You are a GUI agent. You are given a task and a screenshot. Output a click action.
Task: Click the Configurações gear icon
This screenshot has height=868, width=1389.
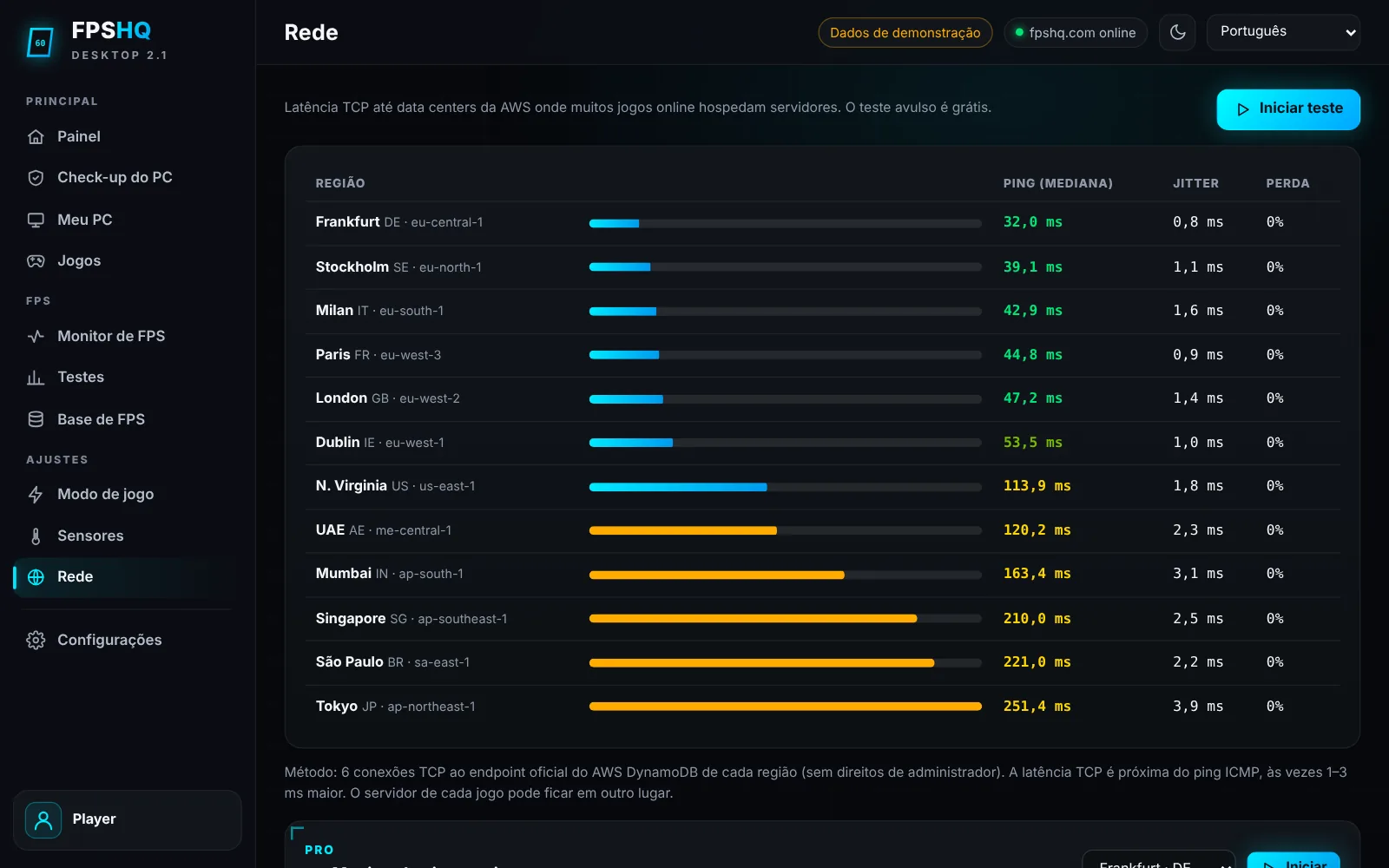click(x=36, y=640)
